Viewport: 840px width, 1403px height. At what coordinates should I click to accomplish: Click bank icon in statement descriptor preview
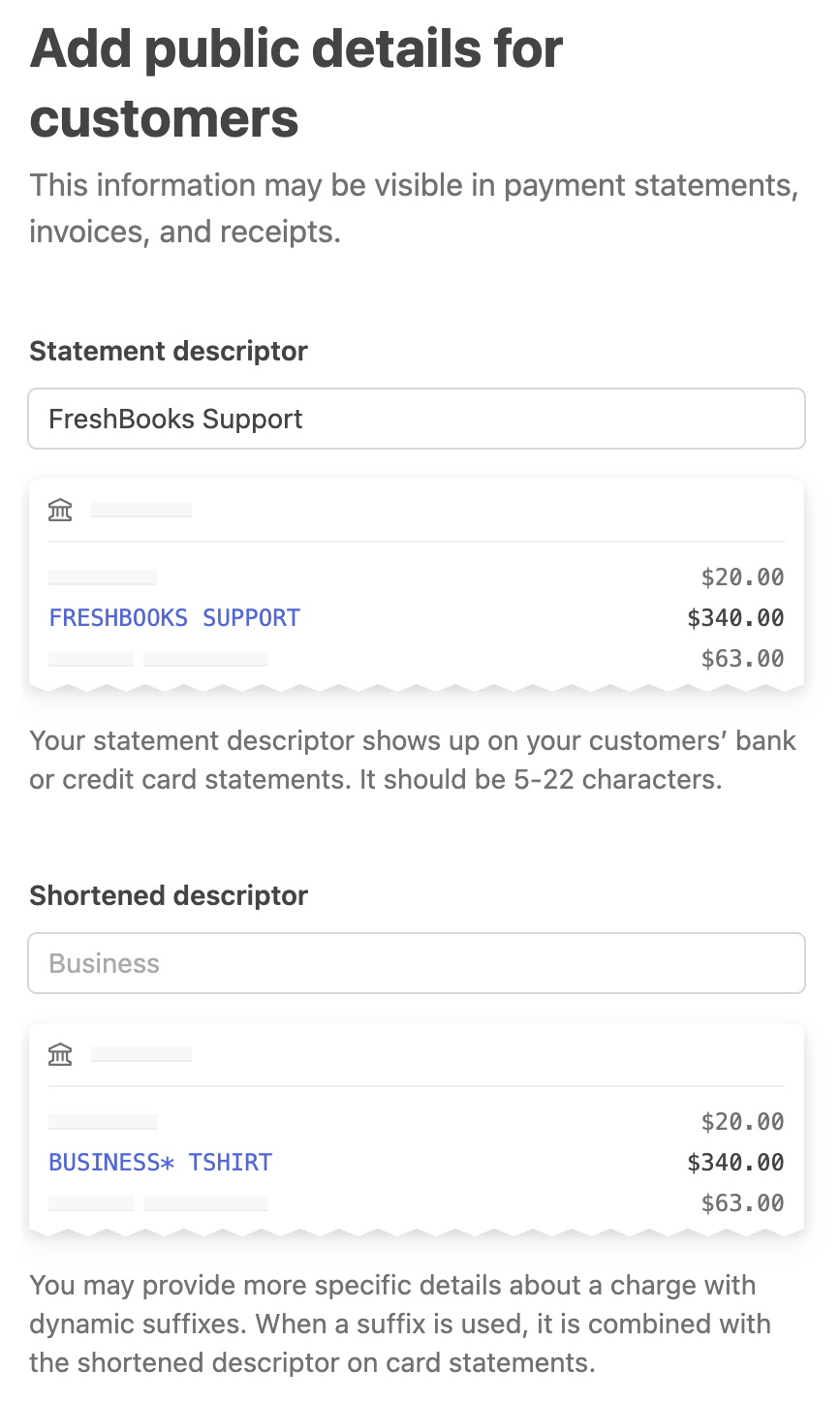(x=60, y=510)
